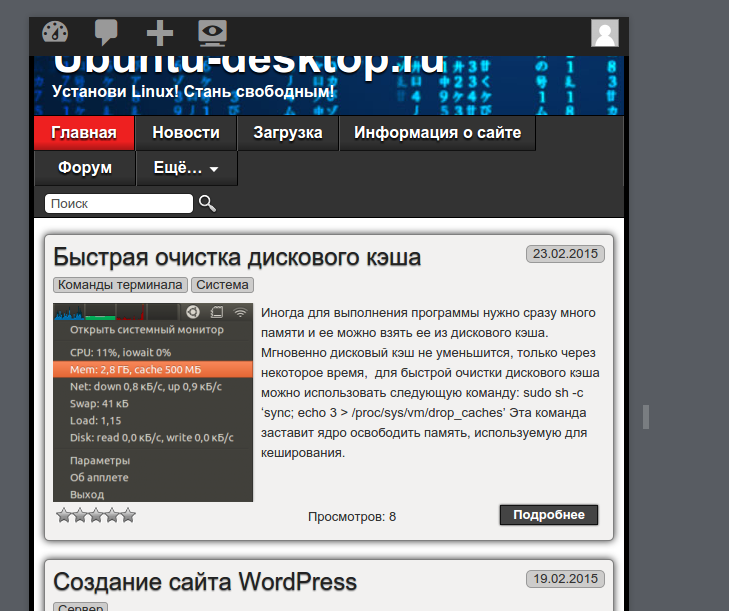Screen dimensions: 729x611
Task: Open the Создание сайта WordPress post title
Action: [x=204, y=581]
